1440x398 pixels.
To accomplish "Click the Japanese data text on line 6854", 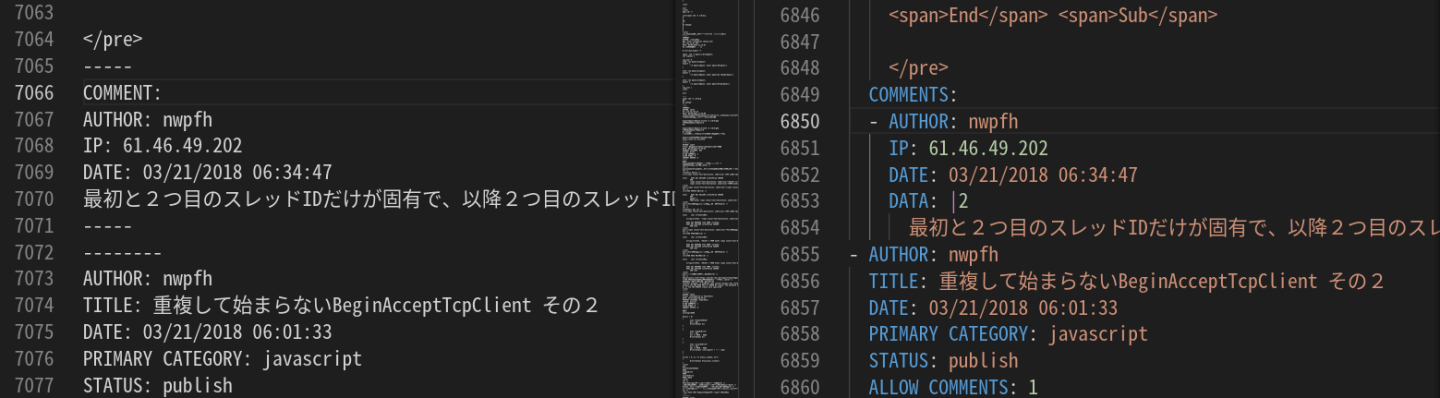I will point(1174,227).
